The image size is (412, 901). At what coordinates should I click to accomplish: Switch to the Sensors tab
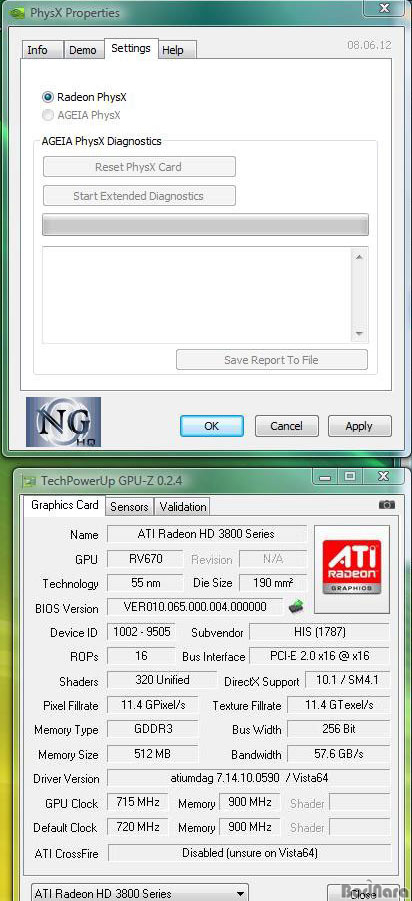(129, 507)
